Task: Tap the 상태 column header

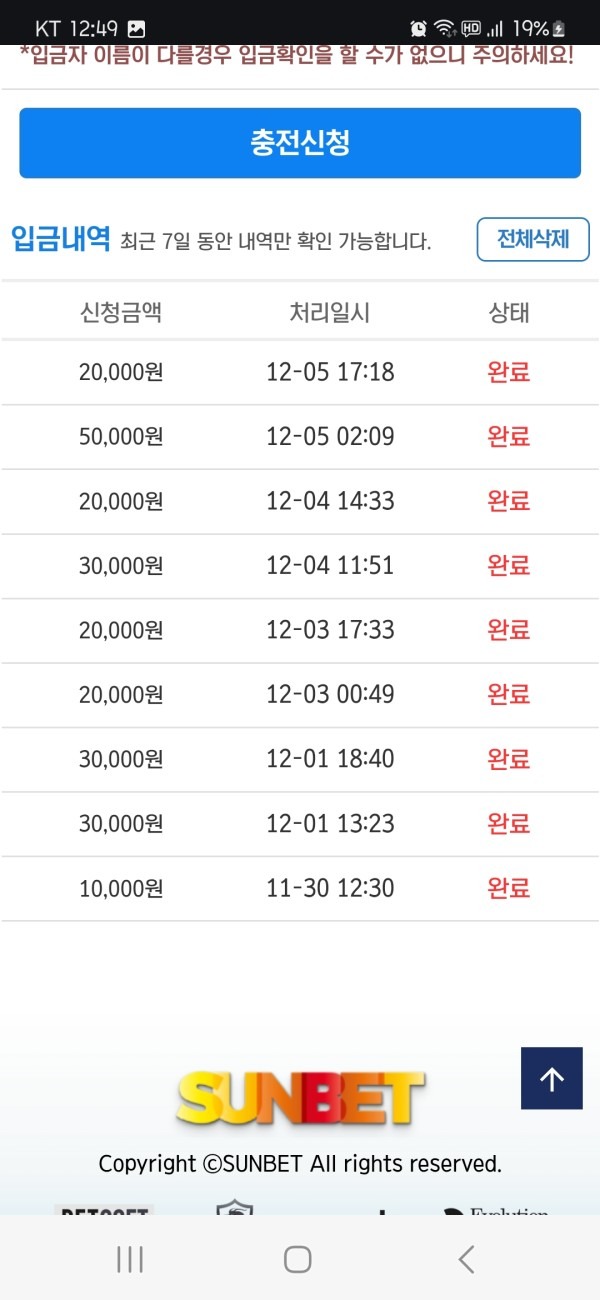Action: [x=509, y=311]
